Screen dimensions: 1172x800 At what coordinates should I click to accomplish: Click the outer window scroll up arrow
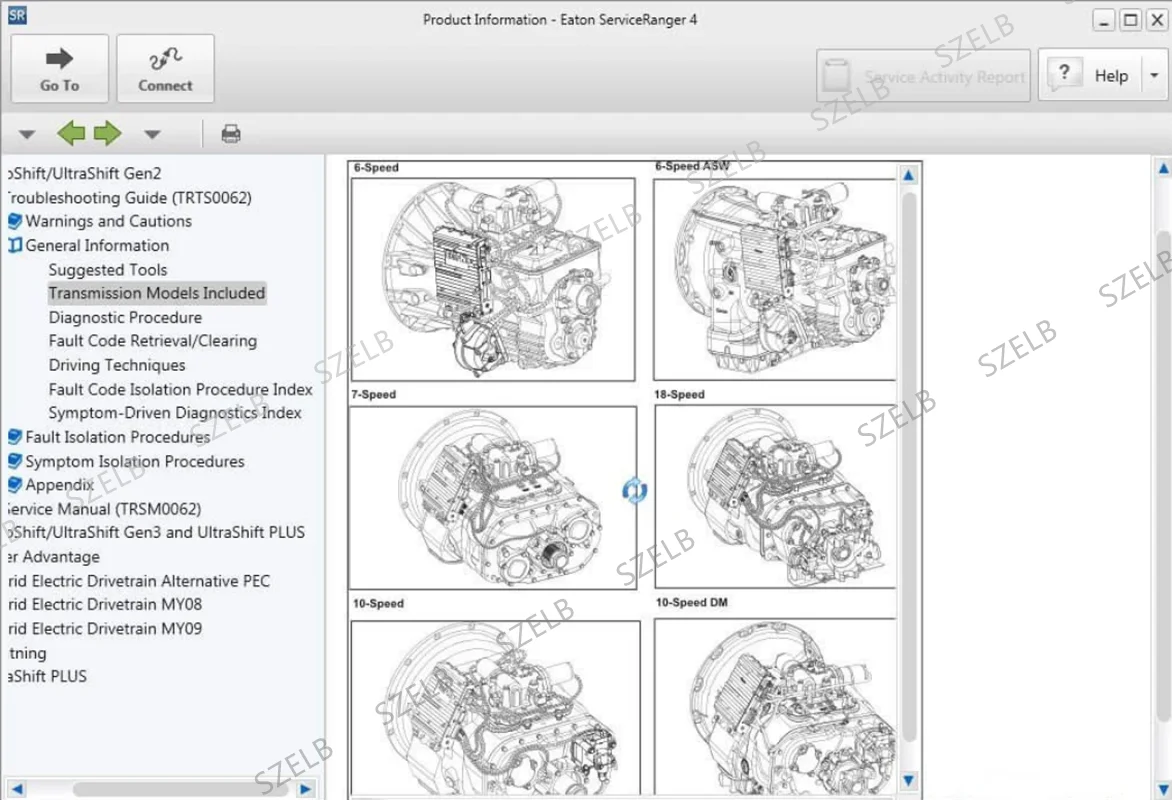pyautogui.click(x=1164, y=169)
